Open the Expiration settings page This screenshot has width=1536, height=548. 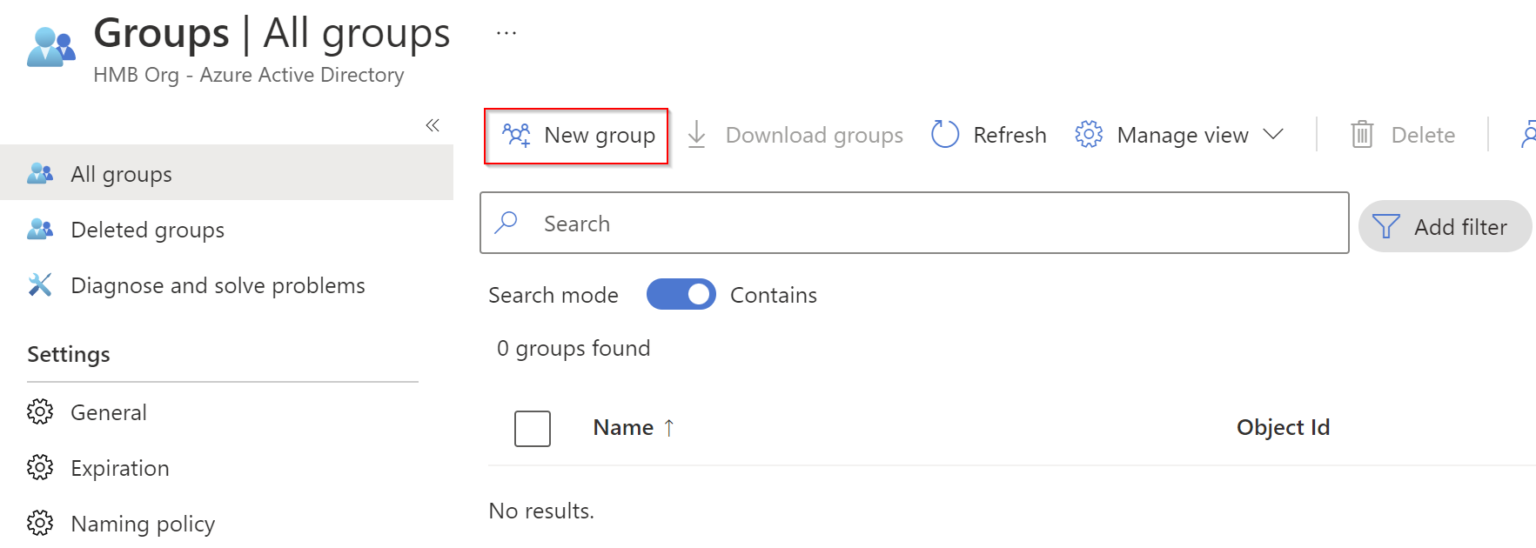point(119,468)
